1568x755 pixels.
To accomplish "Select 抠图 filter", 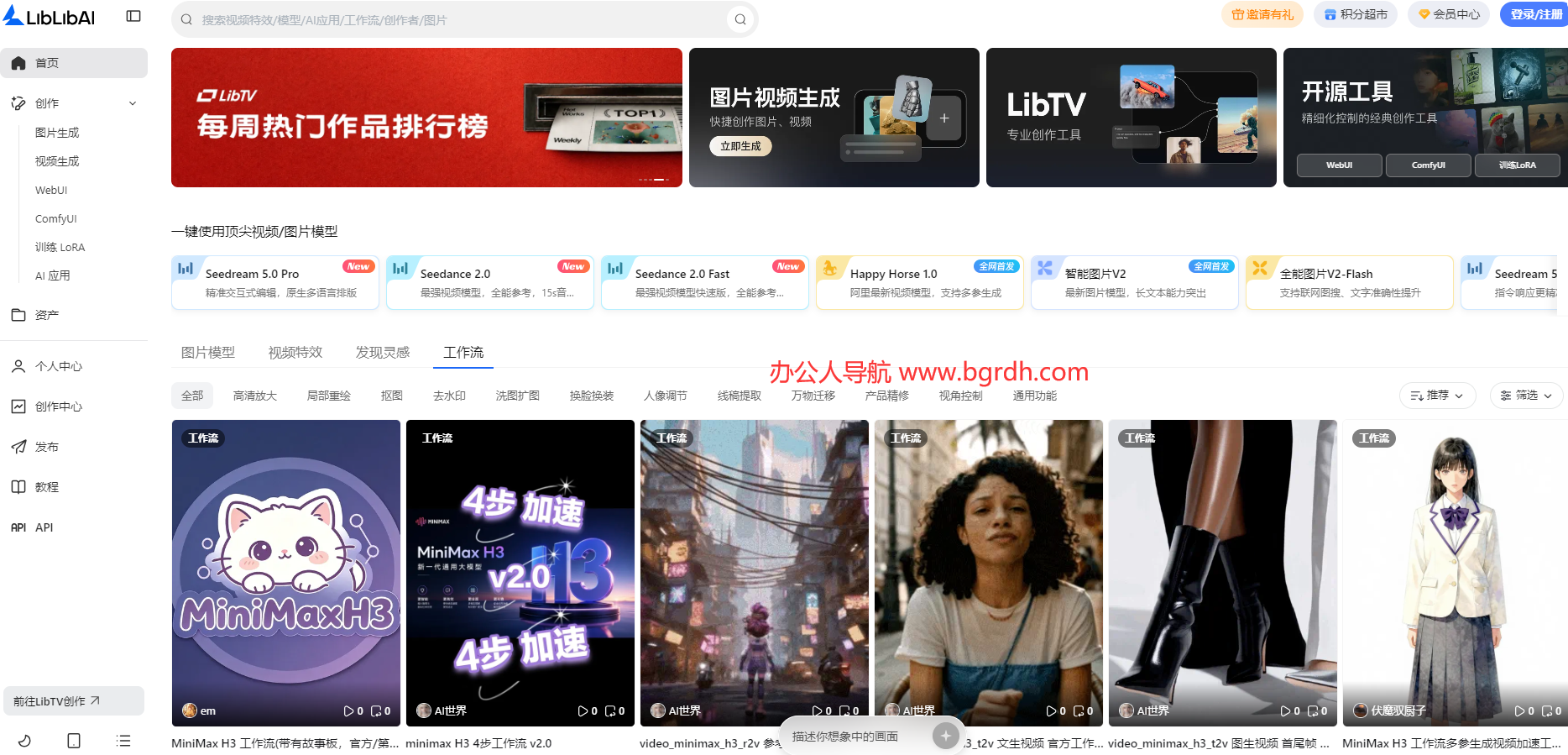I will pyautogui.click(x=392, y=396).
